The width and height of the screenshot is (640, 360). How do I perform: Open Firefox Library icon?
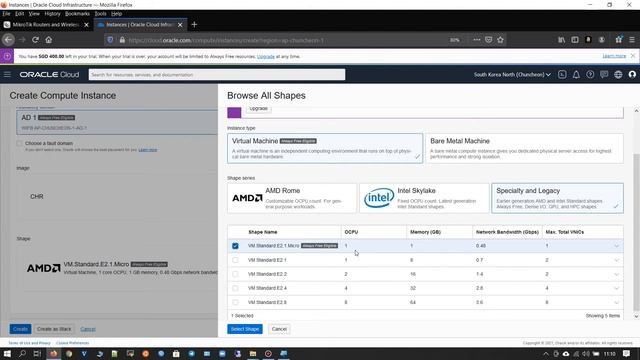click(x=562, y=40)
